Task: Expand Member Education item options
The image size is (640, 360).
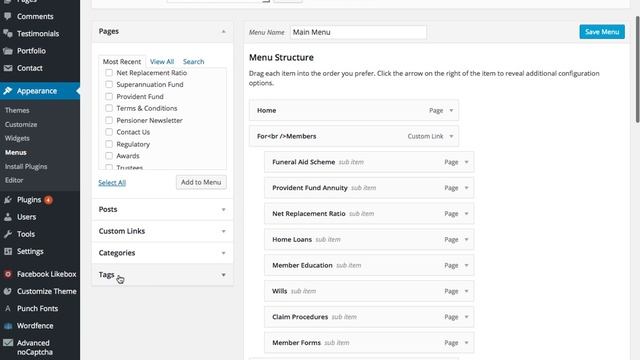Action: click(466, 265)
